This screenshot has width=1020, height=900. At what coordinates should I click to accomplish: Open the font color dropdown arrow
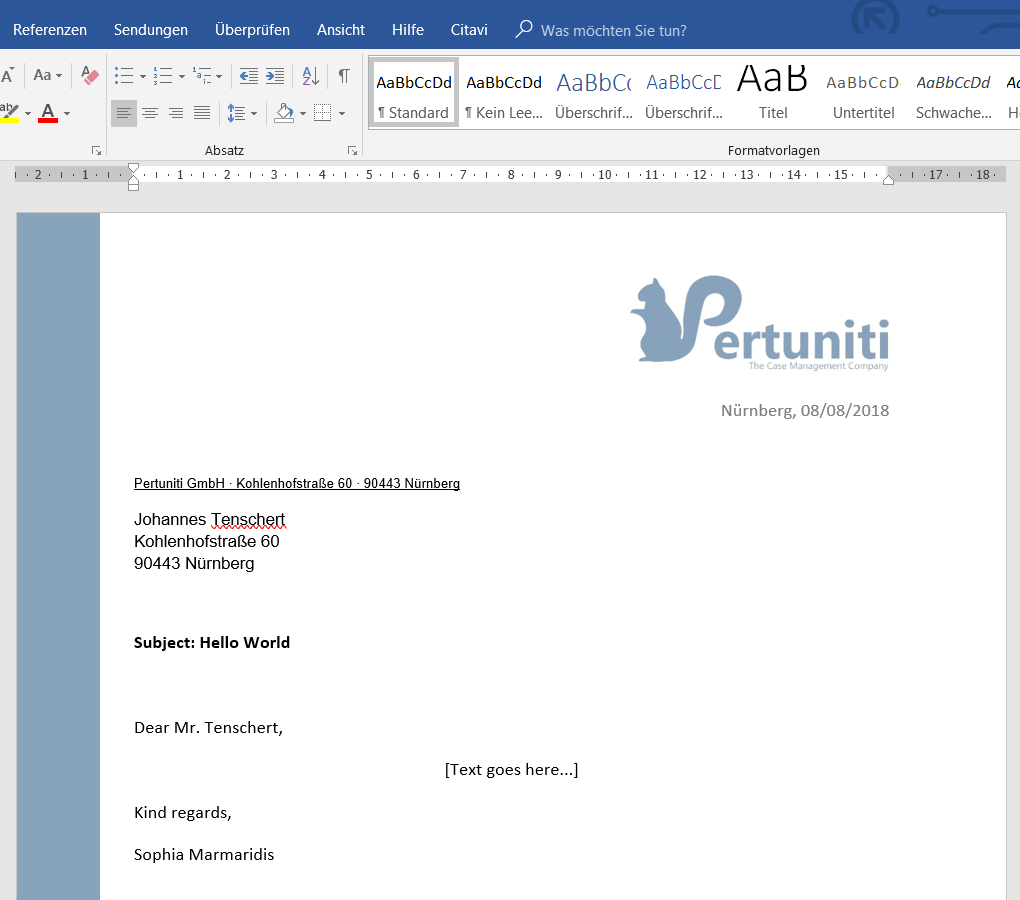point(67,114)
